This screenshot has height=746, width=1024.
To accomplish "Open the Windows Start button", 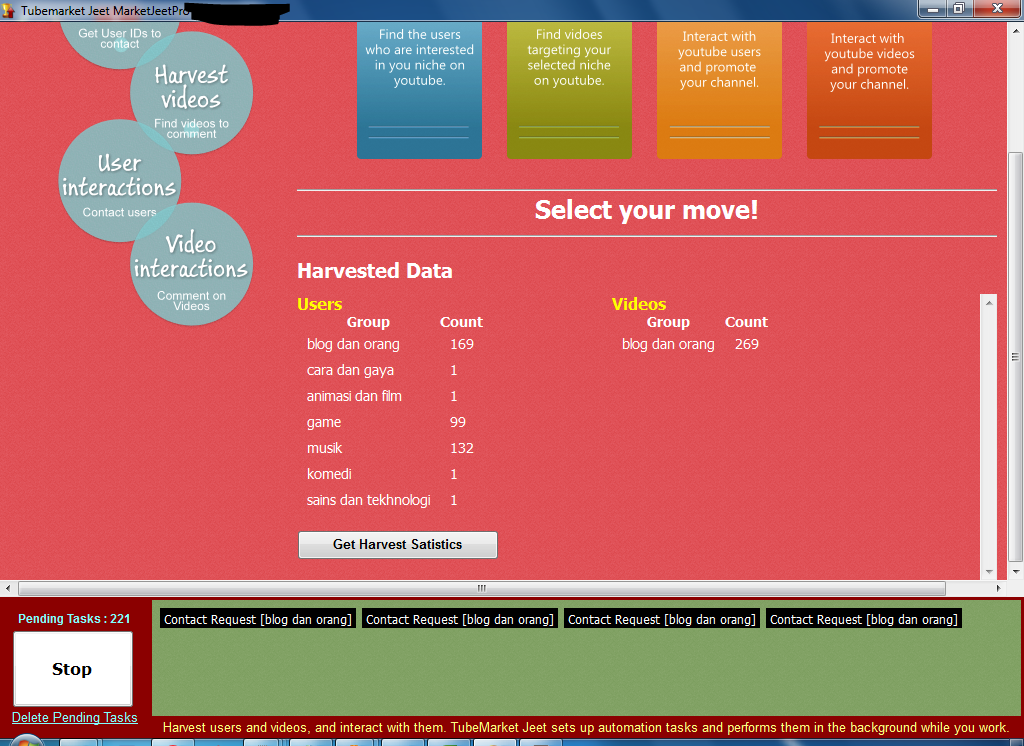I will click(x=26, y=741).
